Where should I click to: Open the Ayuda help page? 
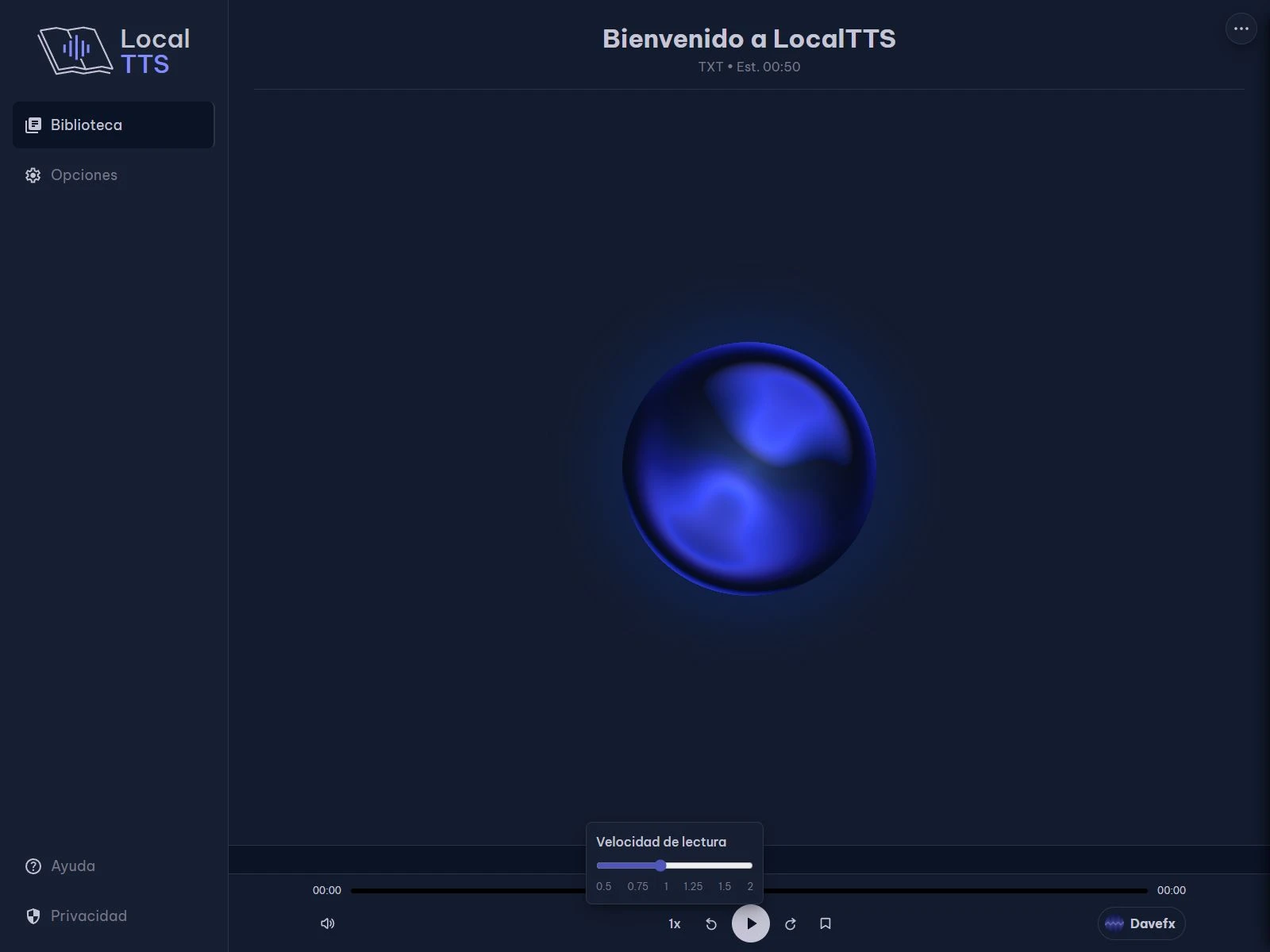[114, 866]
